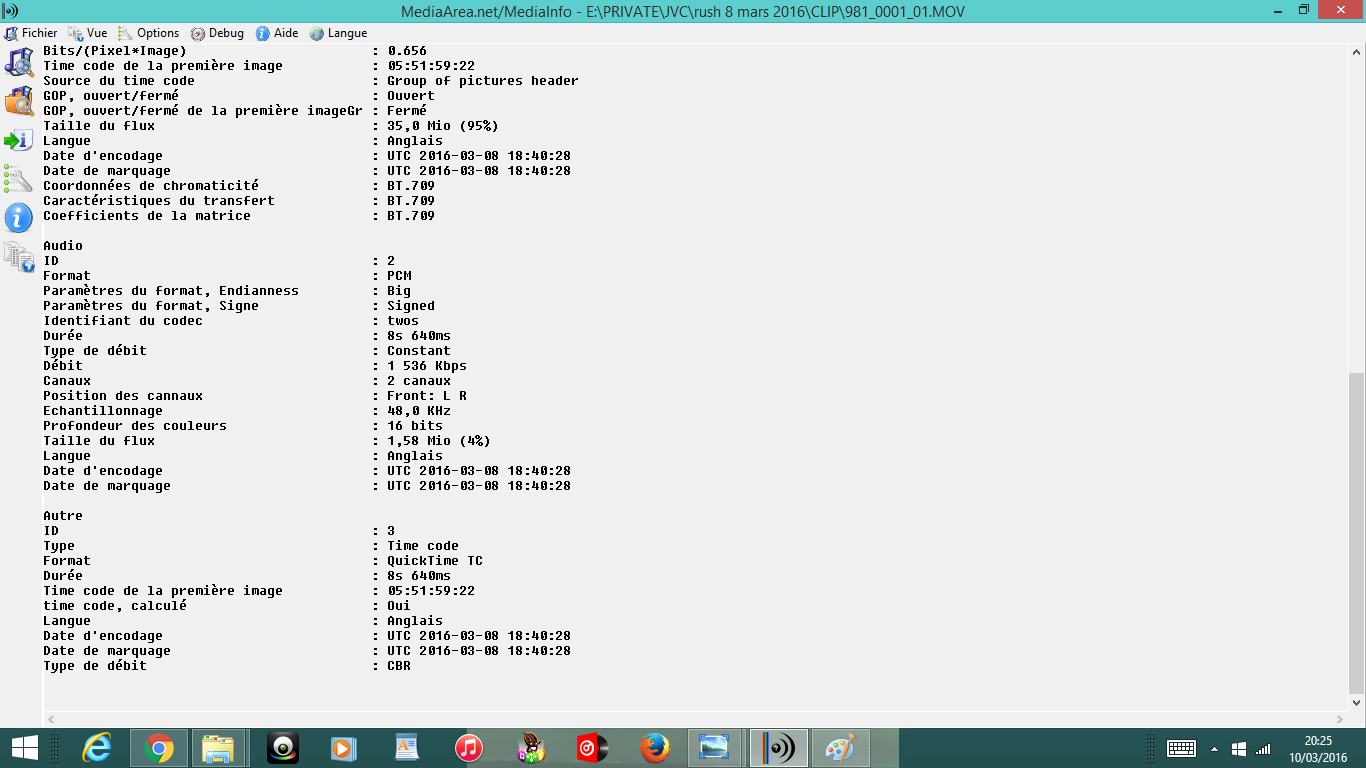Click the open file icon with film and magnifier
Image resolution: width=1366 pixels, height=768 pixels.
[x=19, y=62]
